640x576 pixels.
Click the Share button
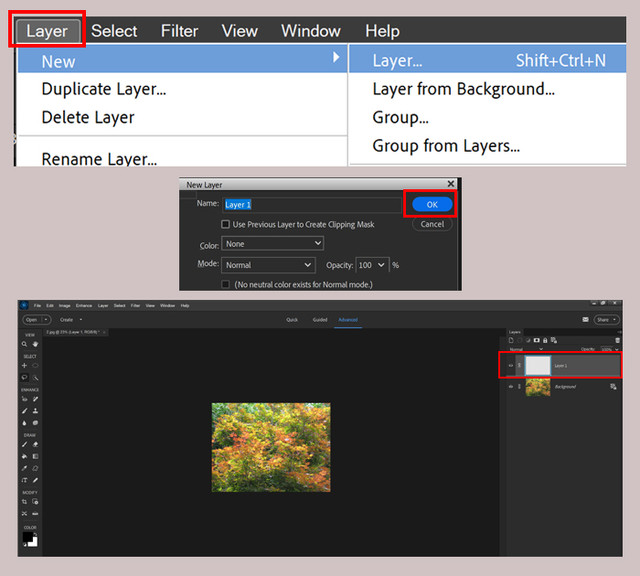point(607,320)
